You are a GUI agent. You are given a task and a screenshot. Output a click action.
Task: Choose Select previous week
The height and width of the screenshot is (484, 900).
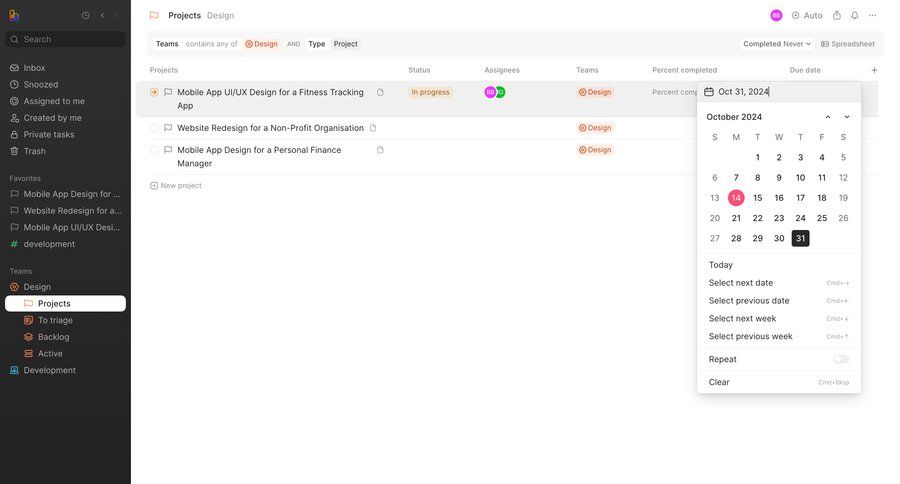click(779, 336)
